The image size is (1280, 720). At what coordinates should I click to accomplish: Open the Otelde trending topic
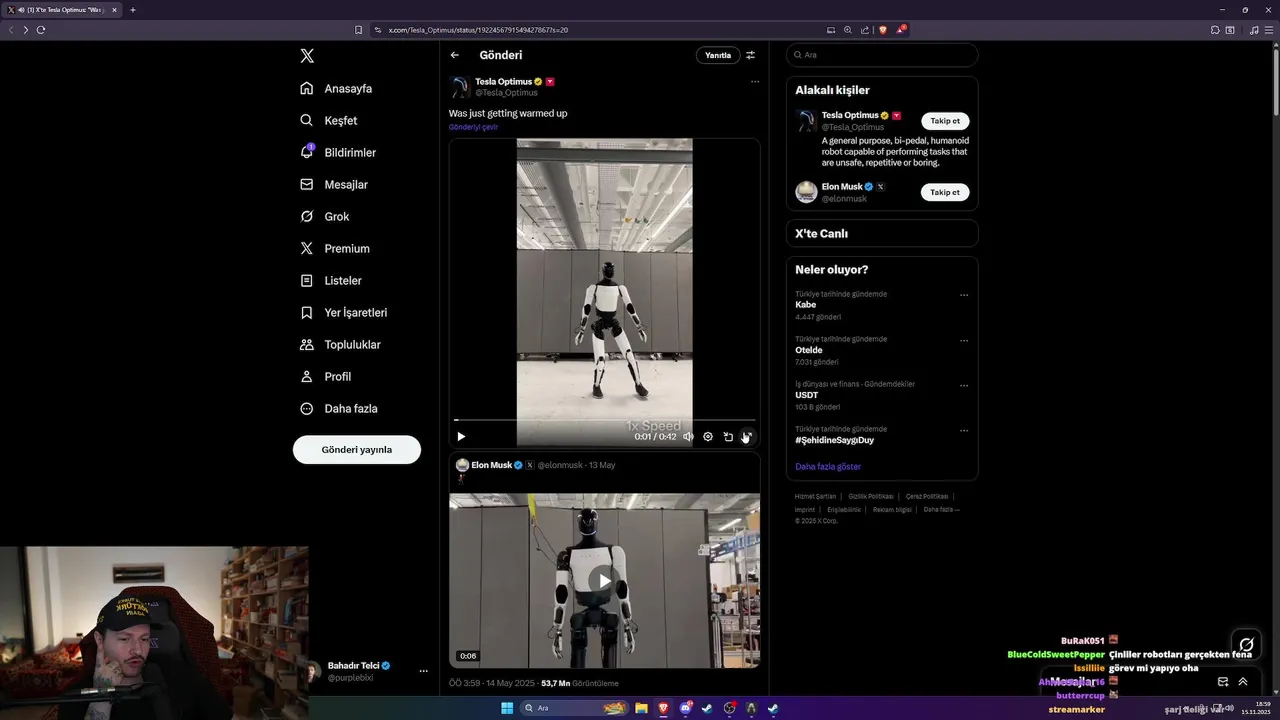pos(809,350)
